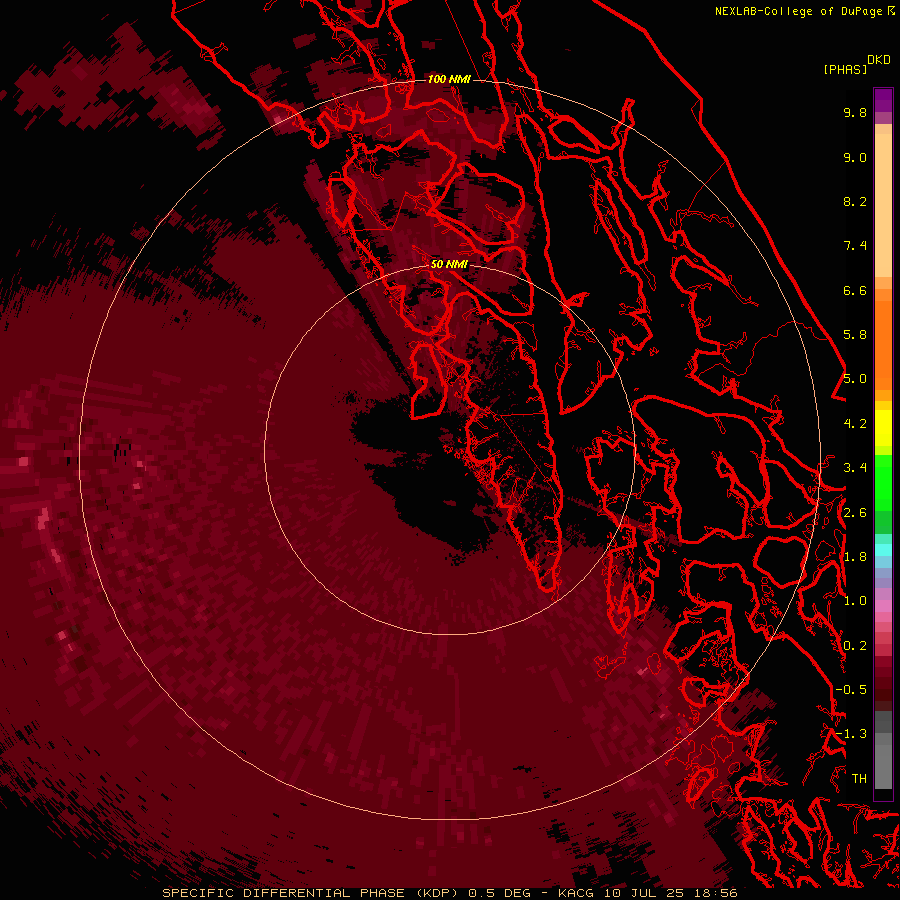The image size is (900, 900).
Task: Click the 0.2 value on the color scale
Action: pyautogui.click(x=855, y=646)
